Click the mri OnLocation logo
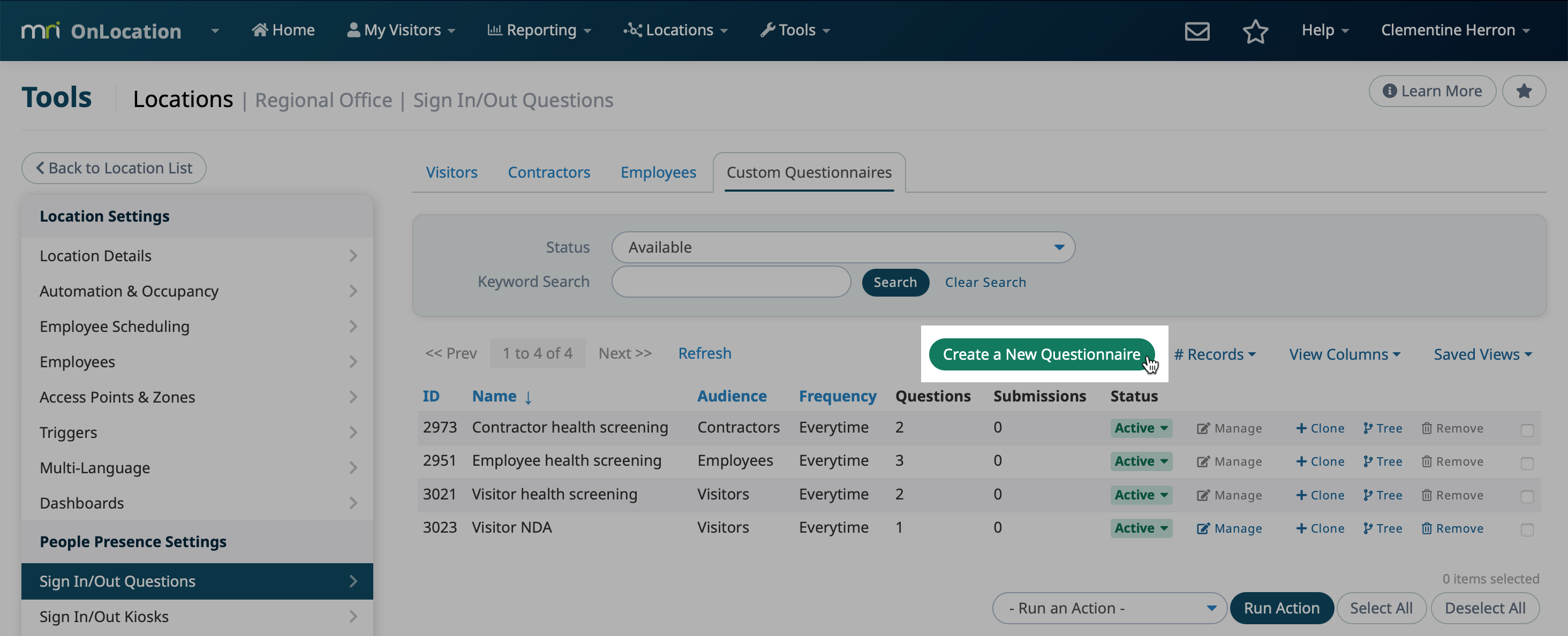 click(101, 31)
